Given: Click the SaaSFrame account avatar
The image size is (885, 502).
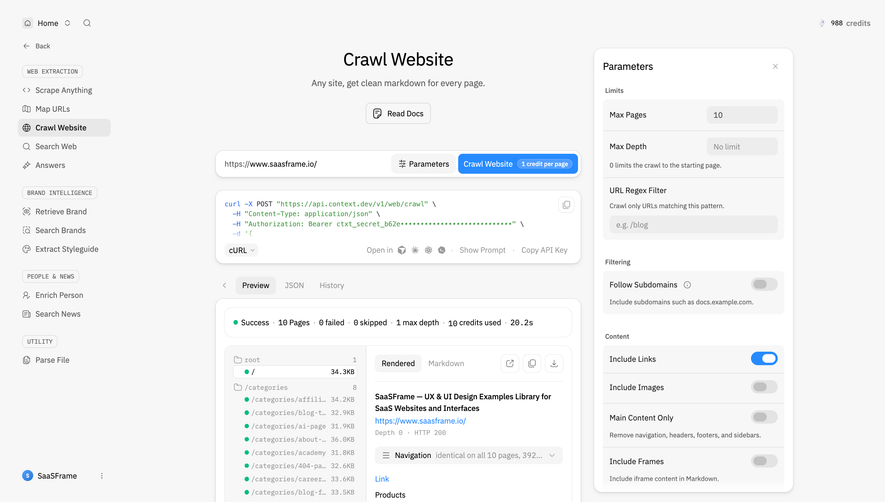Looking at the screenshot, I should [x=28, y=476].
